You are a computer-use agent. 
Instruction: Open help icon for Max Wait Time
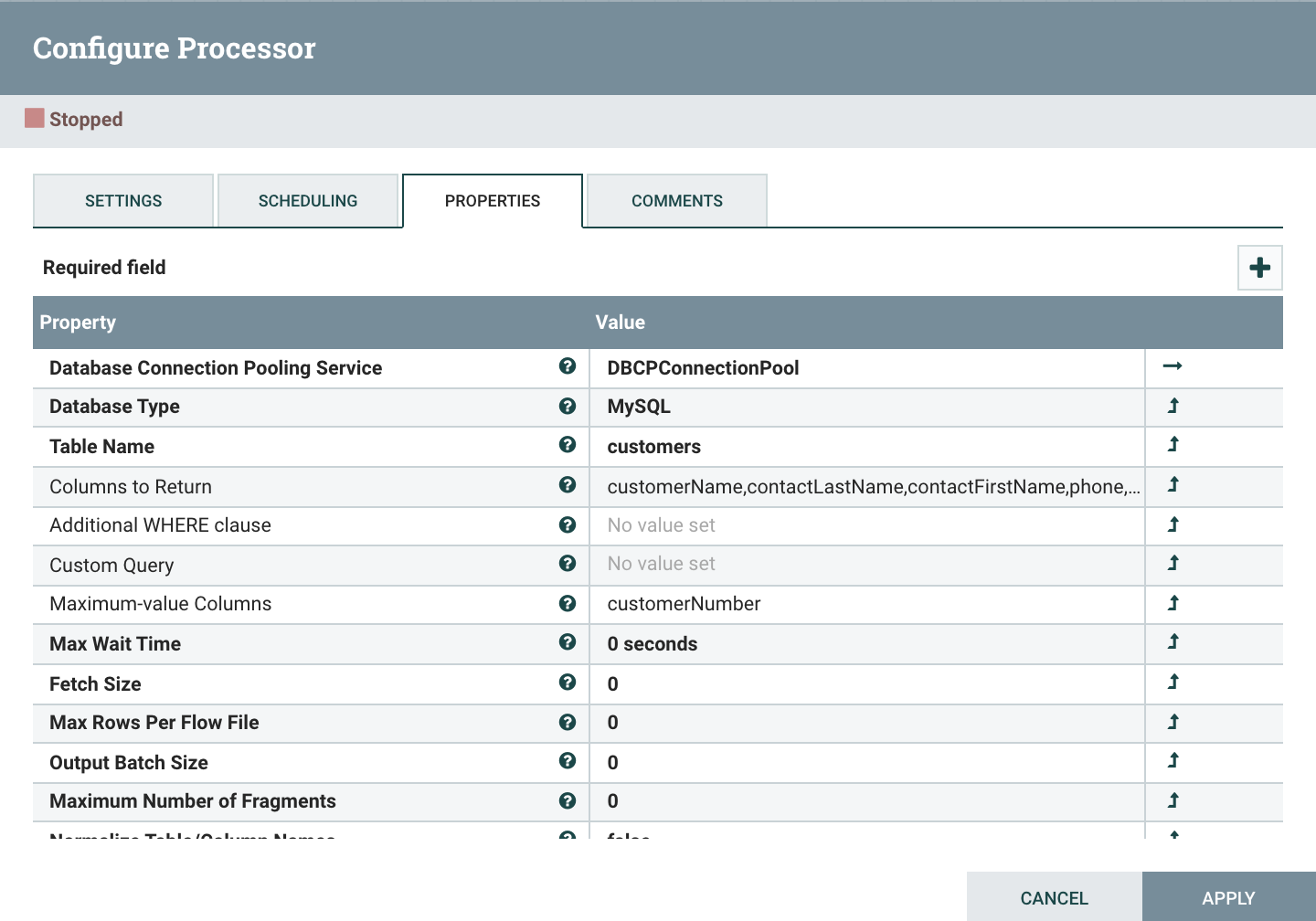pos(568,642)
